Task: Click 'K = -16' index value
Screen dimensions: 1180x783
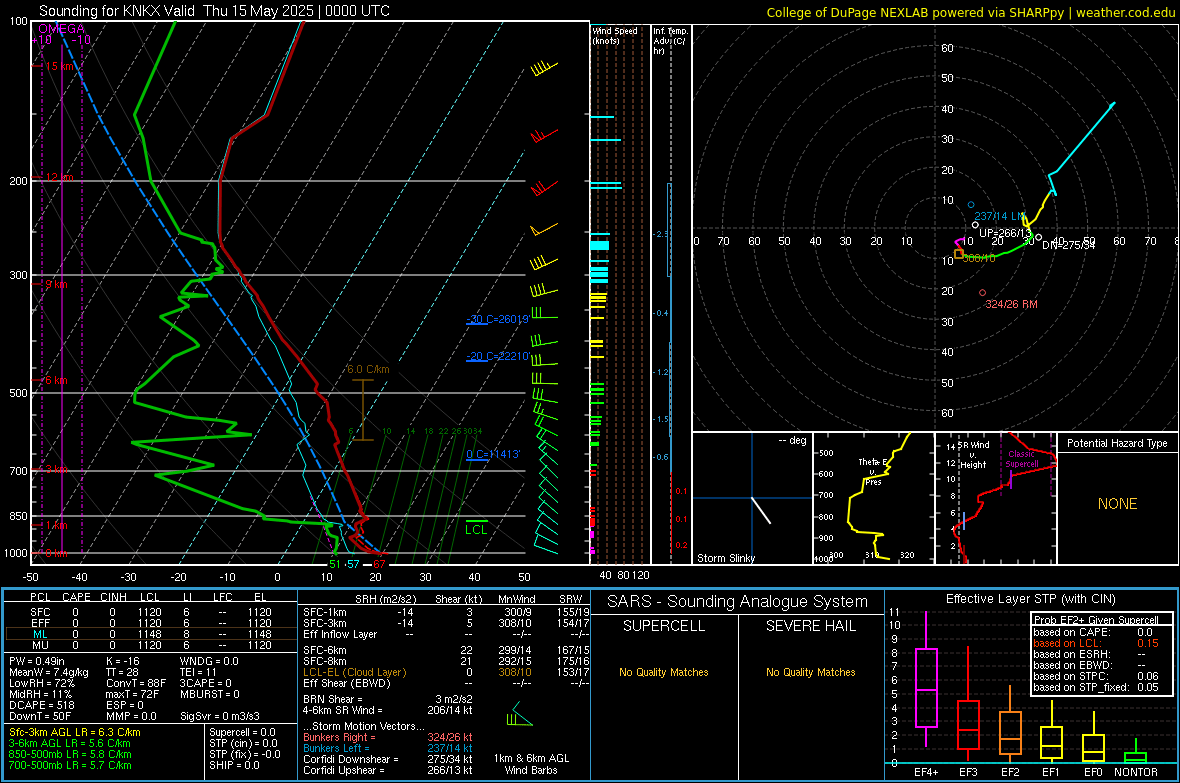Action: point(123,661)
